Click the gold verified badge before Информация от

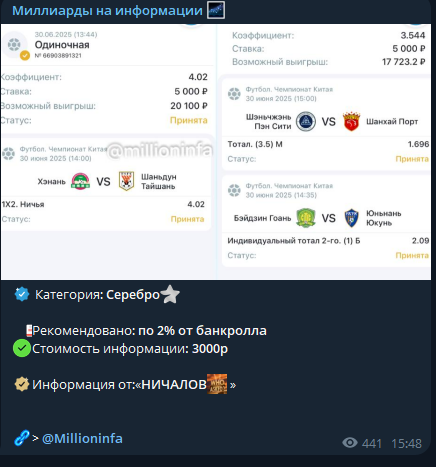(x=22, y=384)
